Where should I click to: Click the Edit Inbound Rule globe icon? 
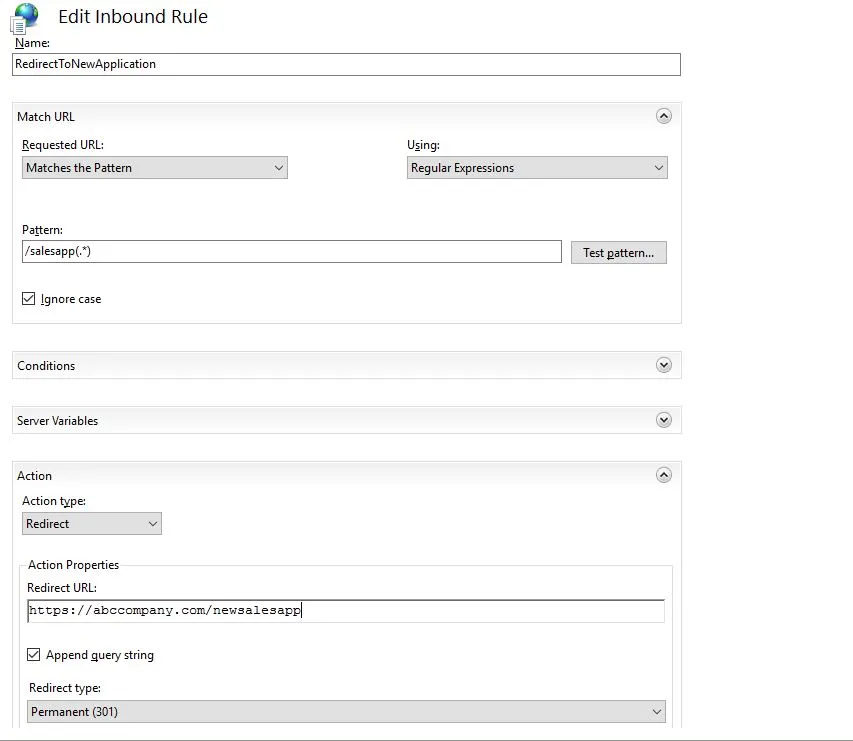pos(26,17)
